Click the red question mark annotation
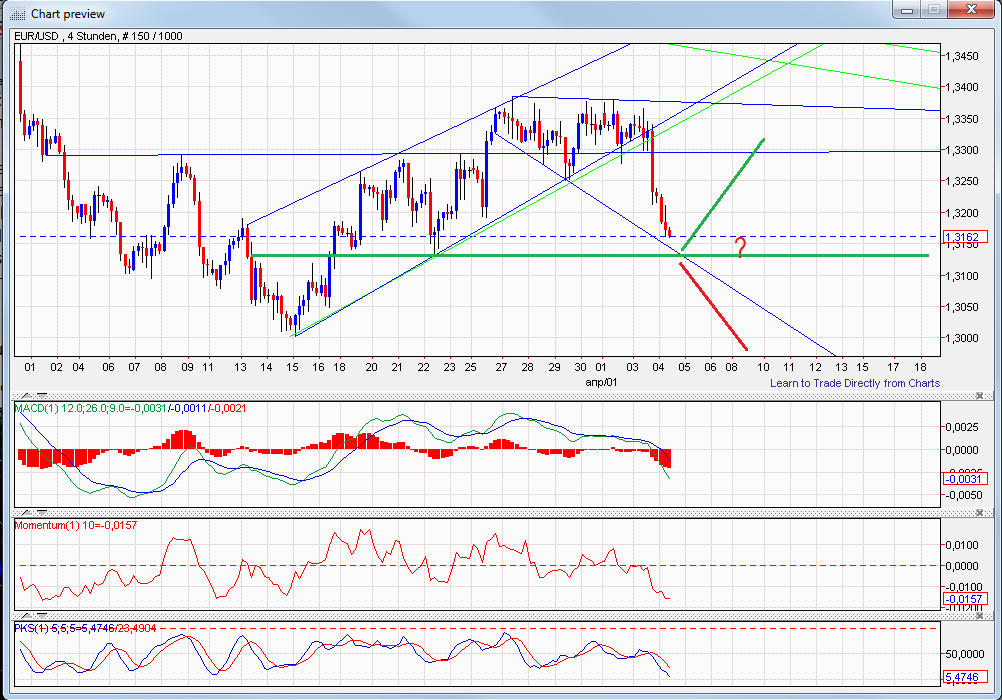 pos(739,248)
